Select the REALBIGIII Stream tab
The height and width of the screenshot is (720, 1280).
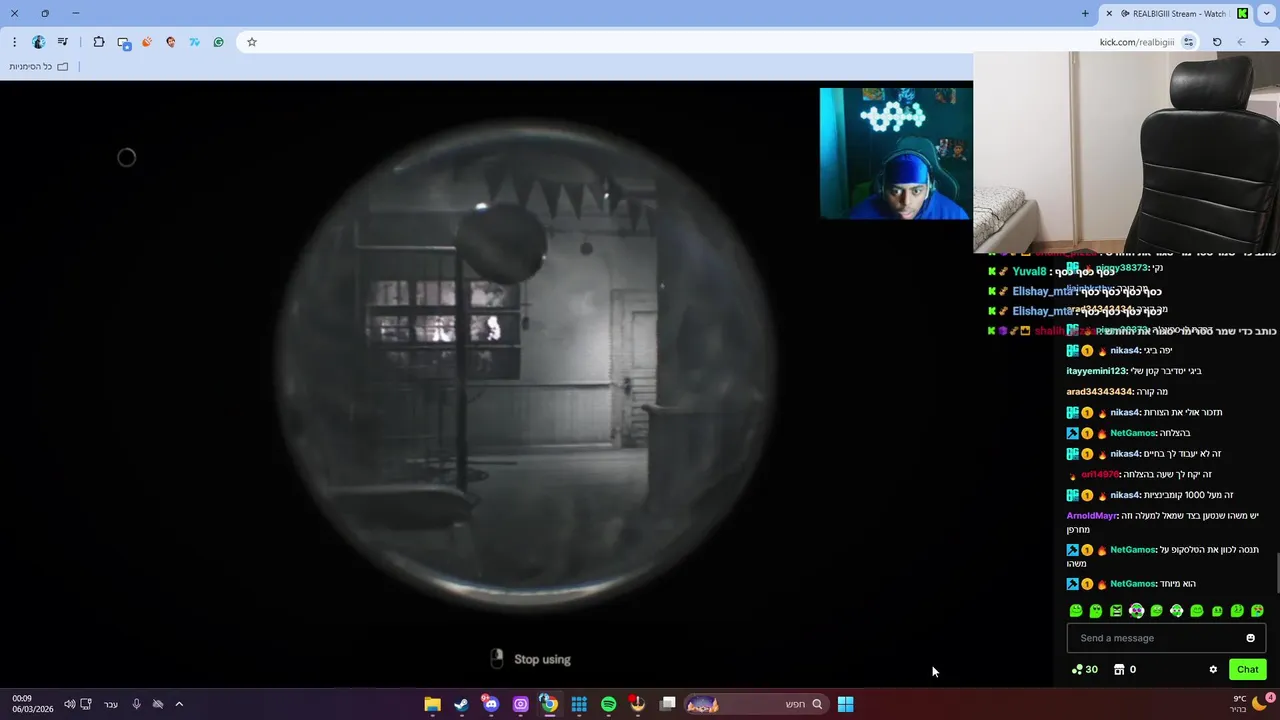[1177, 14]
